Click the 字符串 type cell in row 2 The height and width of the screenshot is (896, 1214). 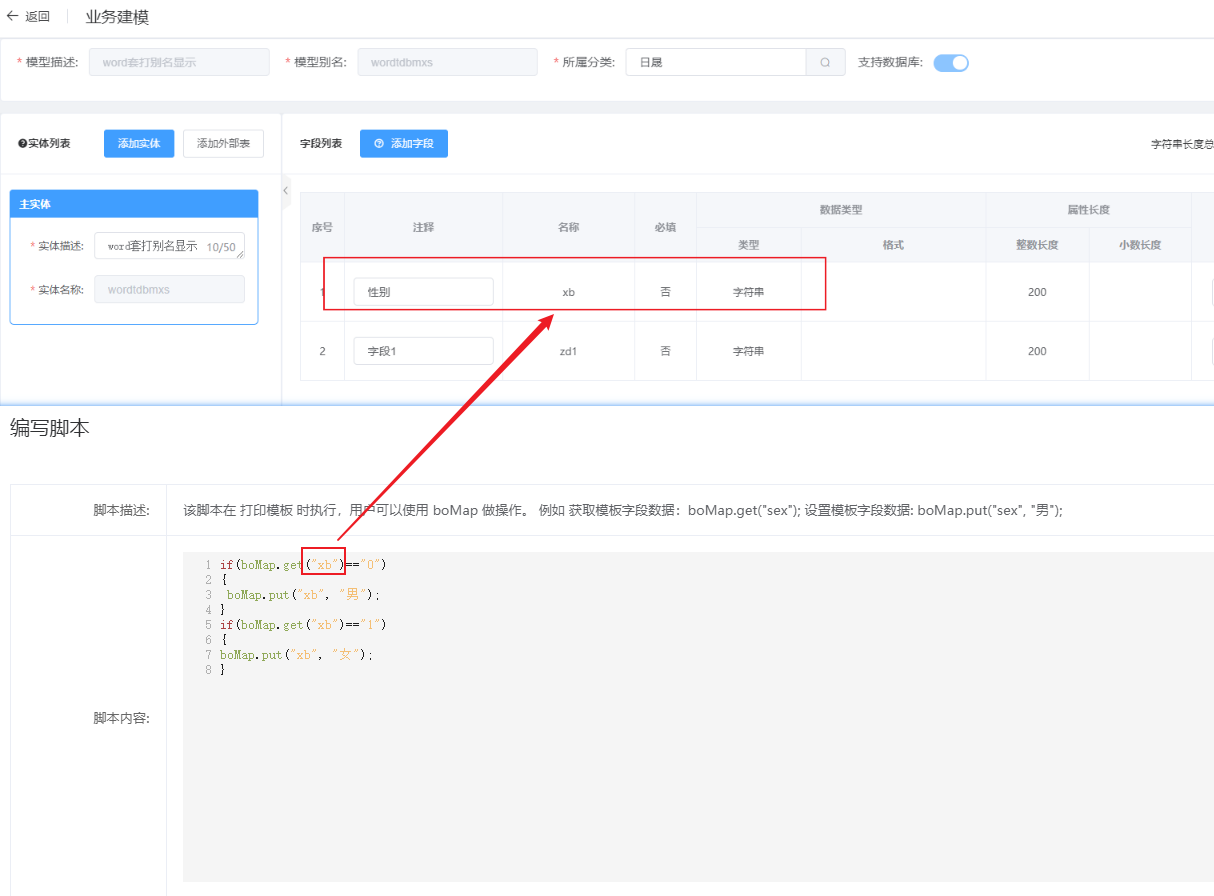pyautogui.click(x=748, y=351)
